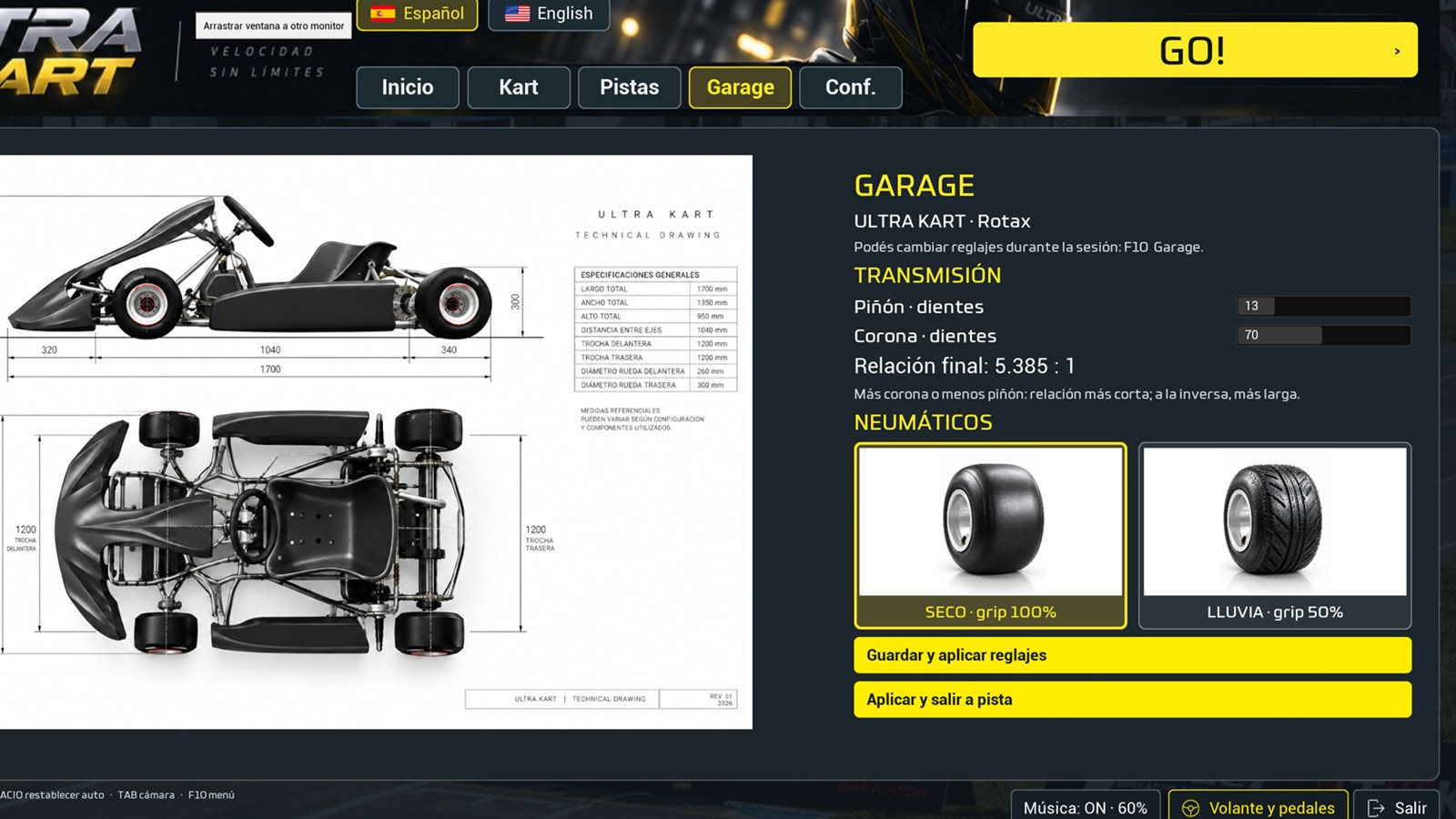Viewport: 1456px width, 819px height.
Task: Adjust the Piñón dientes slider
Action: [x=1324, y=306]
